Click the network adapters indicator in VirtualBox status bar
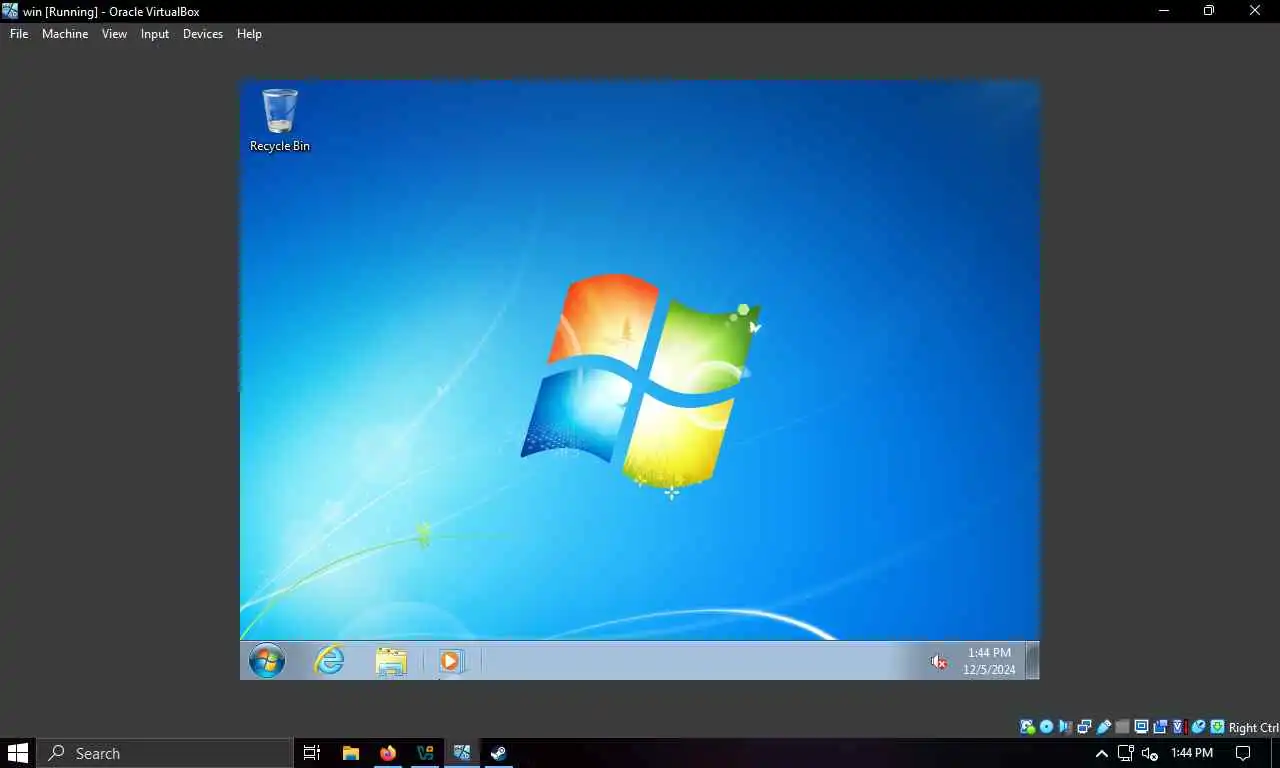 click(x=1084, y=727)
